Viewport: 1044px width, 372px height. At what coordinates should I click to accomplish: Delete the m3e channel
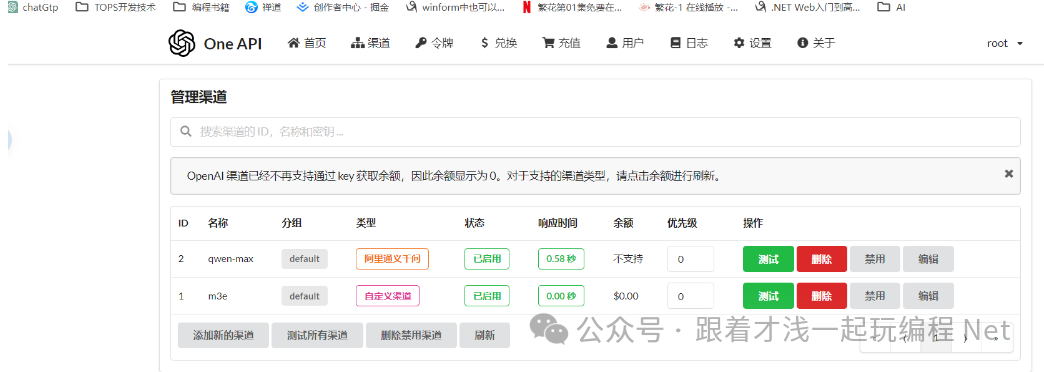tap(822, 295)
